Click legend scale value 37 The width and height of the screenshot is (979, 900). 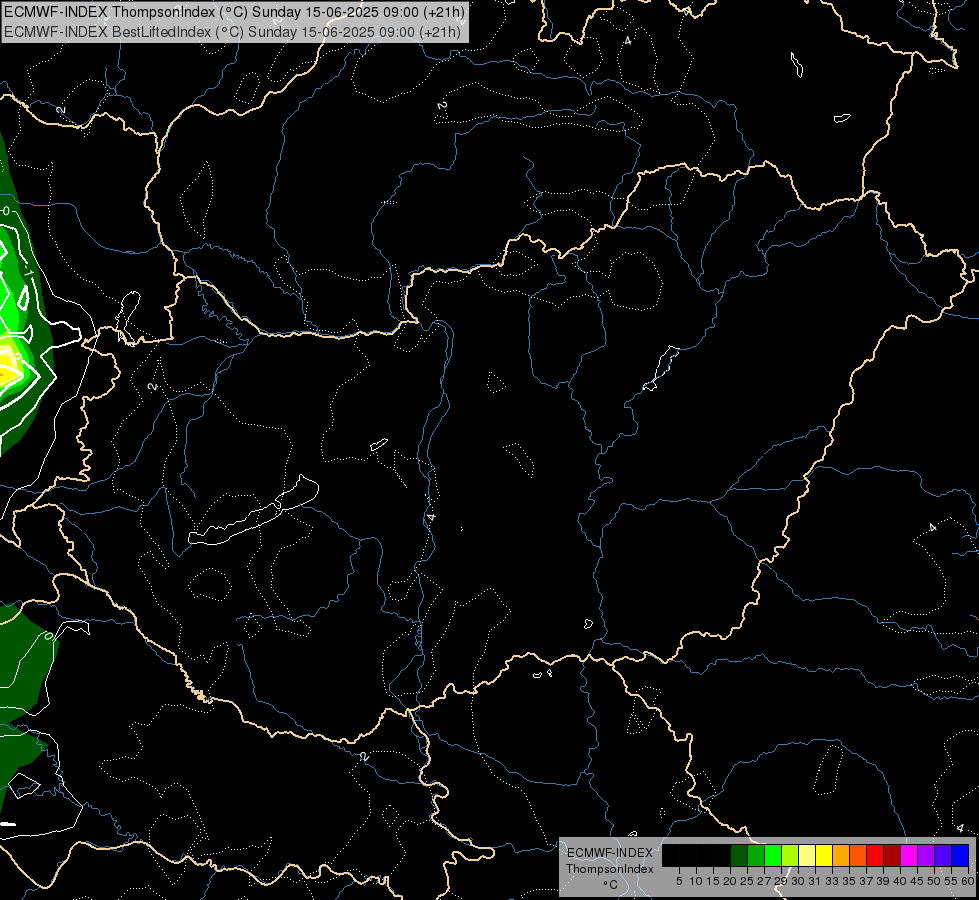866,881
